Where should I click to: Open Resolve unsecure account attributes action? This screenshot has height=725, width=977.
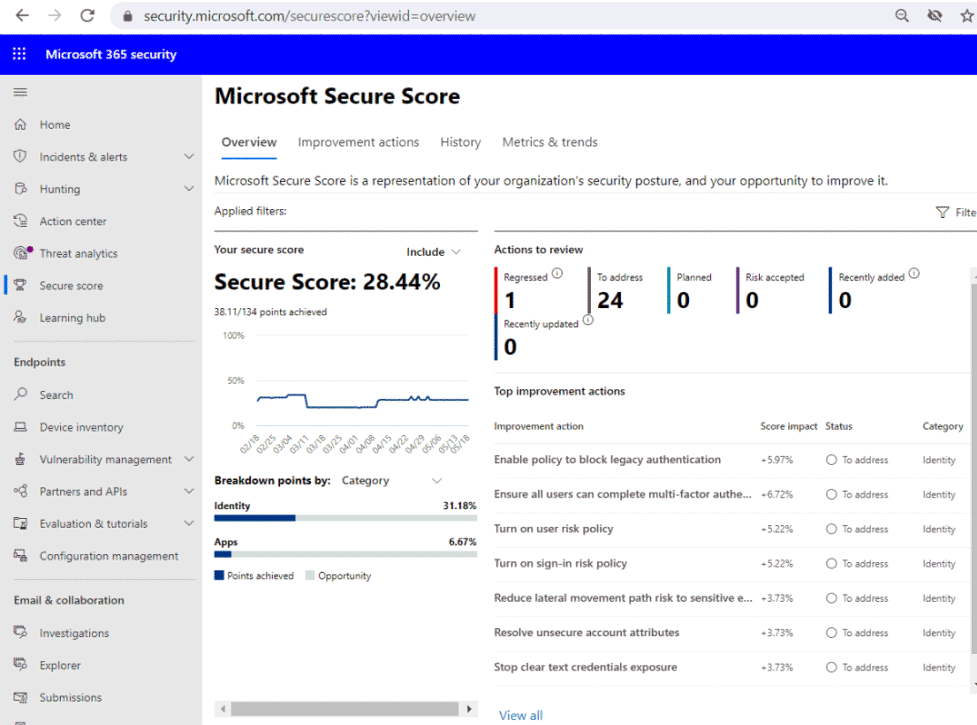tap(586, 632)
